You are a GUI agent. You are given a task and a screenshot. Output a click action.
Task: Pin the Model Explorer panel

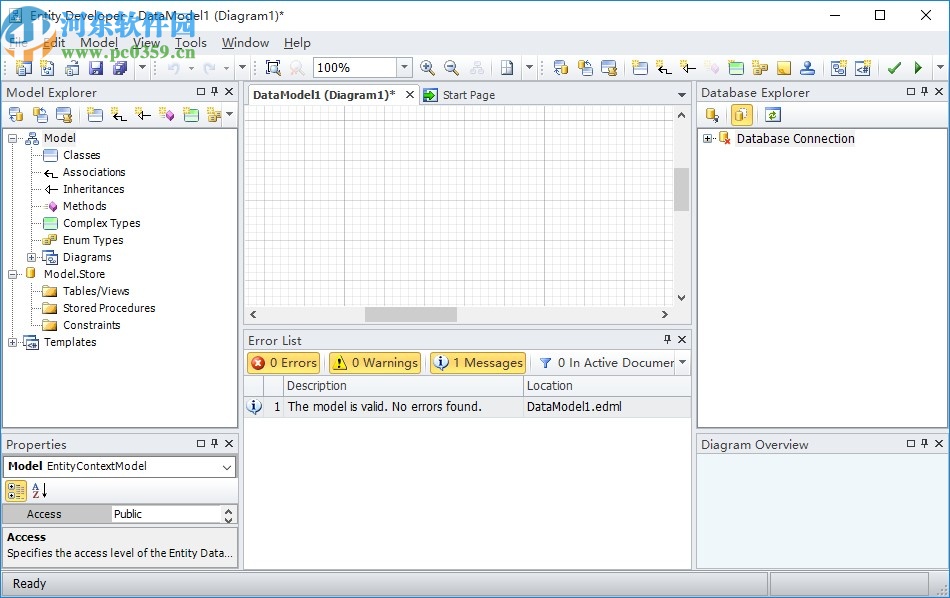[214, 91]
